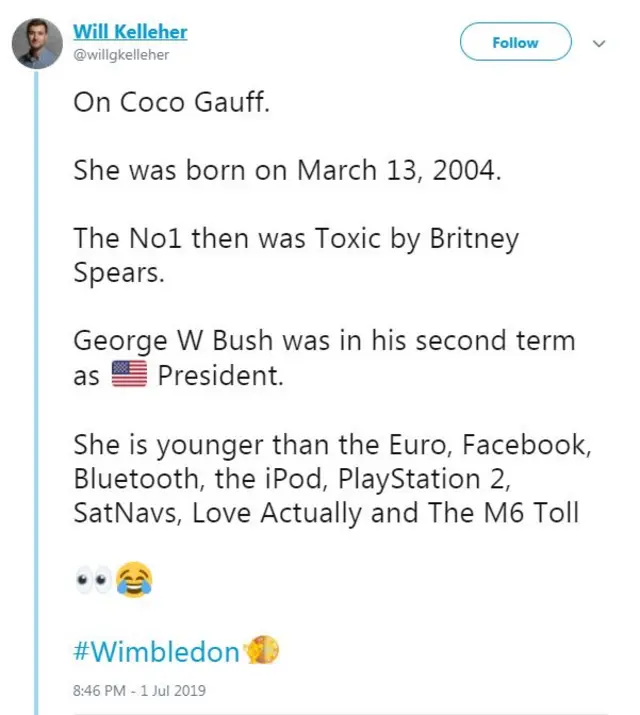
Task: Click the 8:46 PM - 1 Jul 2019 timestamp
Action: click(139, 690)
